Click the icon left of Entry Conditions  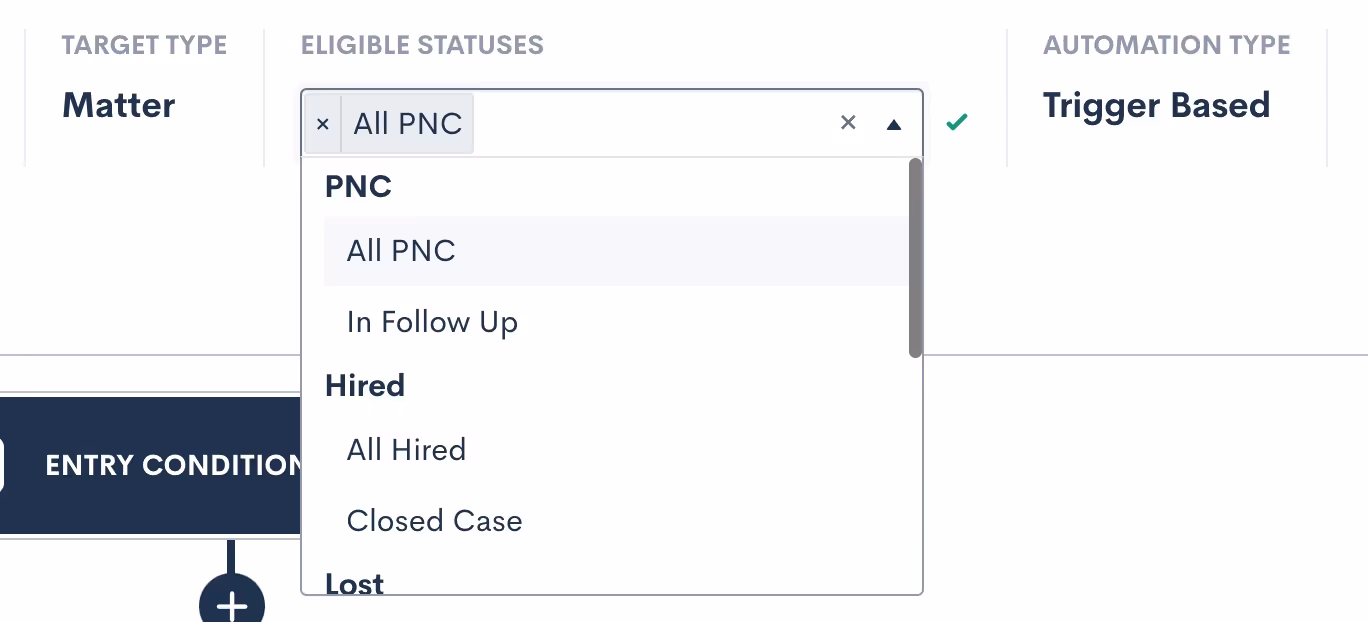[x=1, y=466]
